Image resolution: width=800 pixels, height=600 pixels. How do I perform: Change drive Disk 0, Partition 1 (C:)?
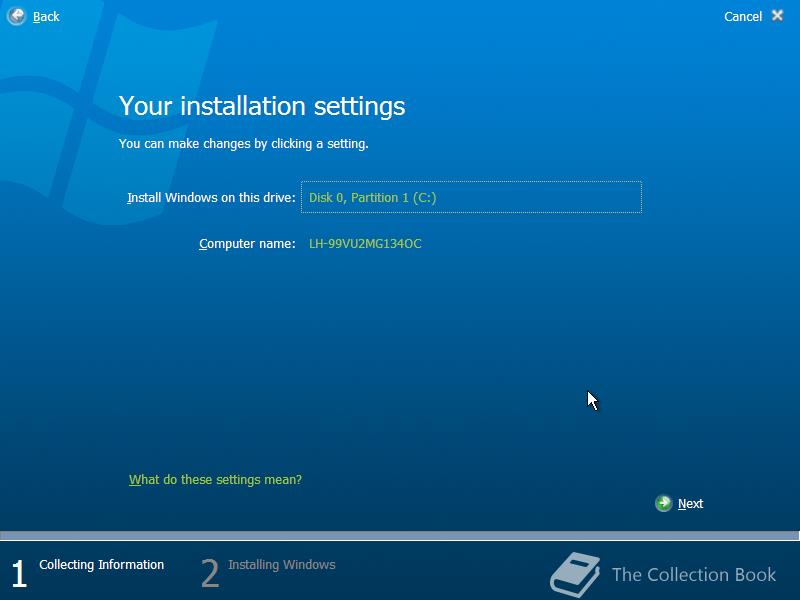click(471, 197)
